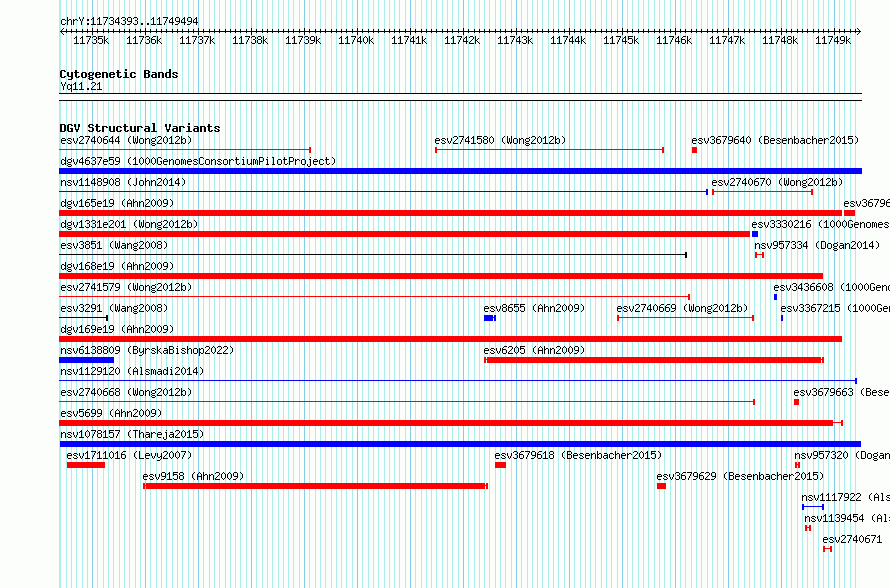Click the nsv1117922 variant label

tap(845, 497)
